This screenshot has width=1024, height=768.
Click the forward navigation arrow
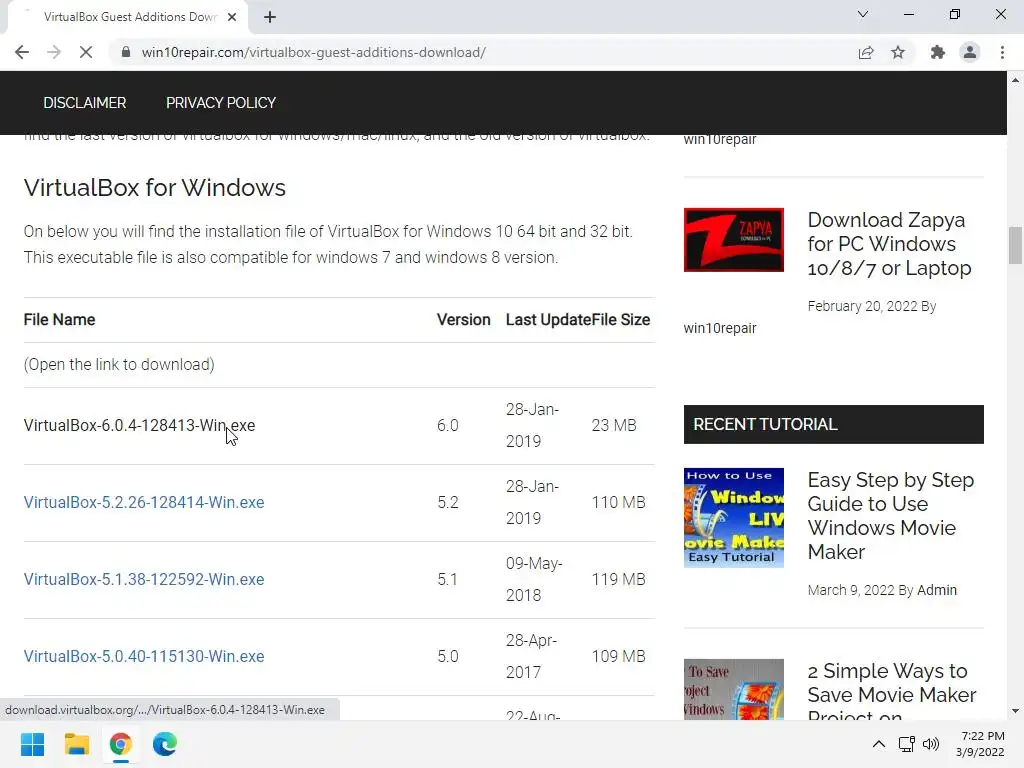[x=54, y=52]
